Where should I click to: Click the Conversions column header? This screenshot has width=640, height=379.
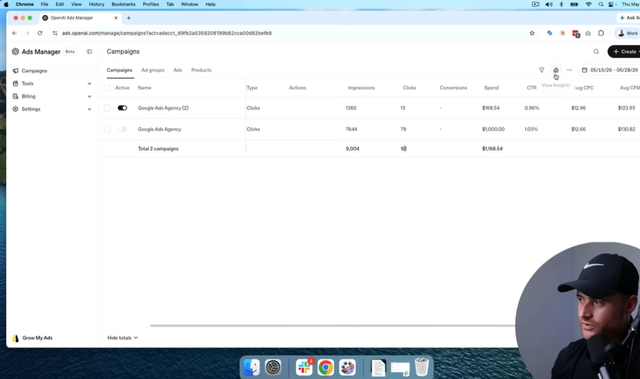(453, 88)
